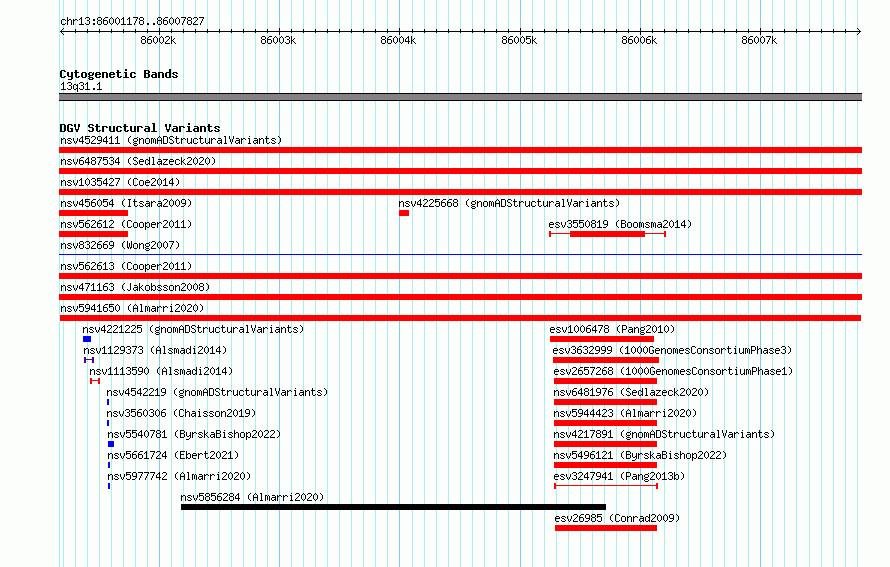The height and width of the screenshot is (567, 890).
Task: Click the small red nsv4225668 bar
Action: [404, 213]
